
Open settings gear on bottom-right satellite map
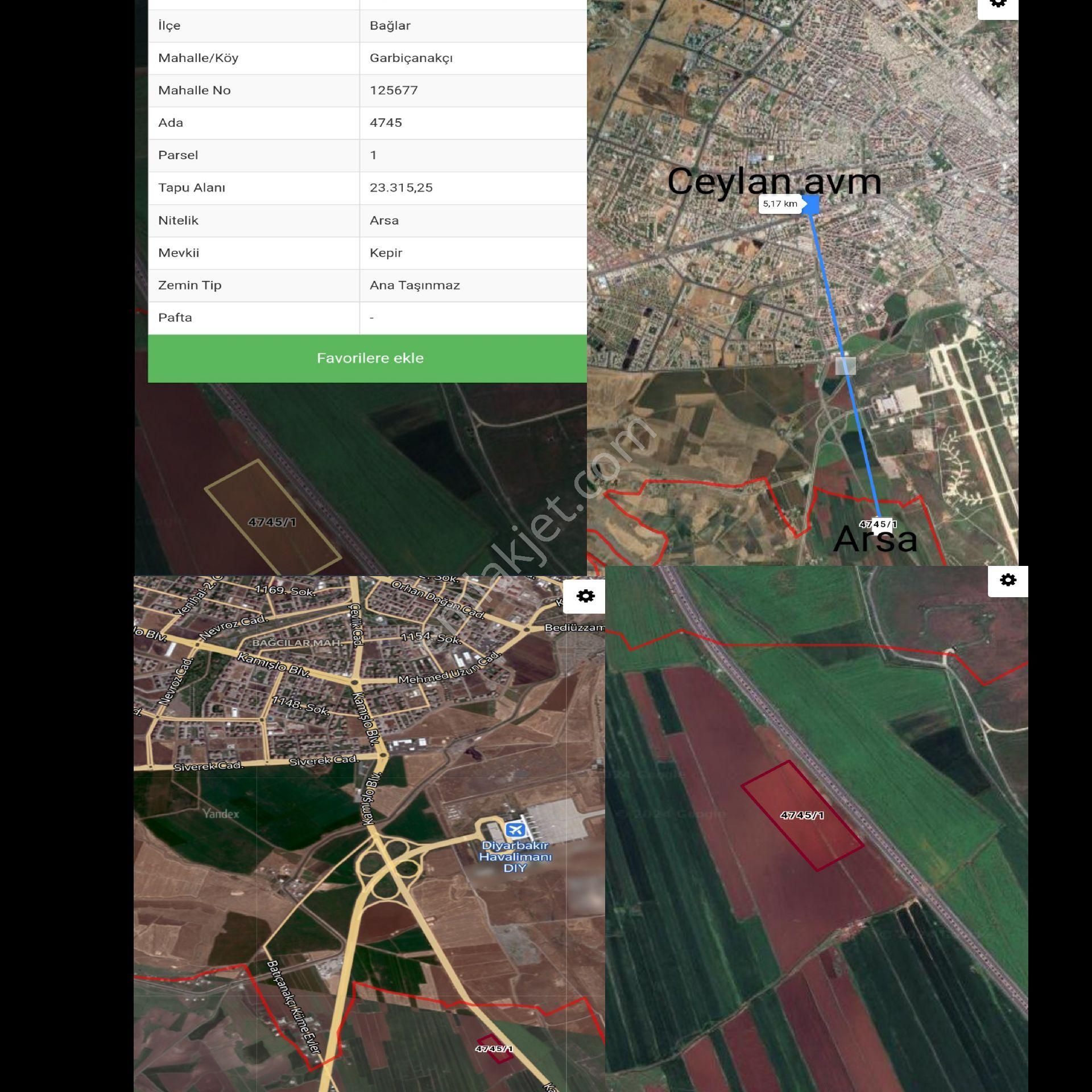1008,581
